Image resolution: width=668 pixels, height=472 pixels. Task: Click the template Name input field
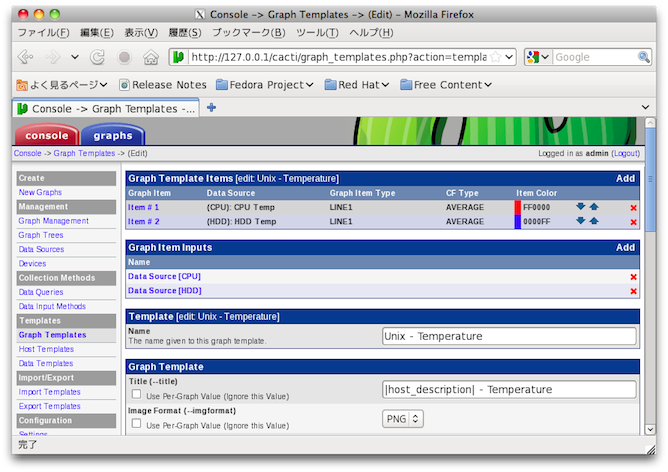509,336
